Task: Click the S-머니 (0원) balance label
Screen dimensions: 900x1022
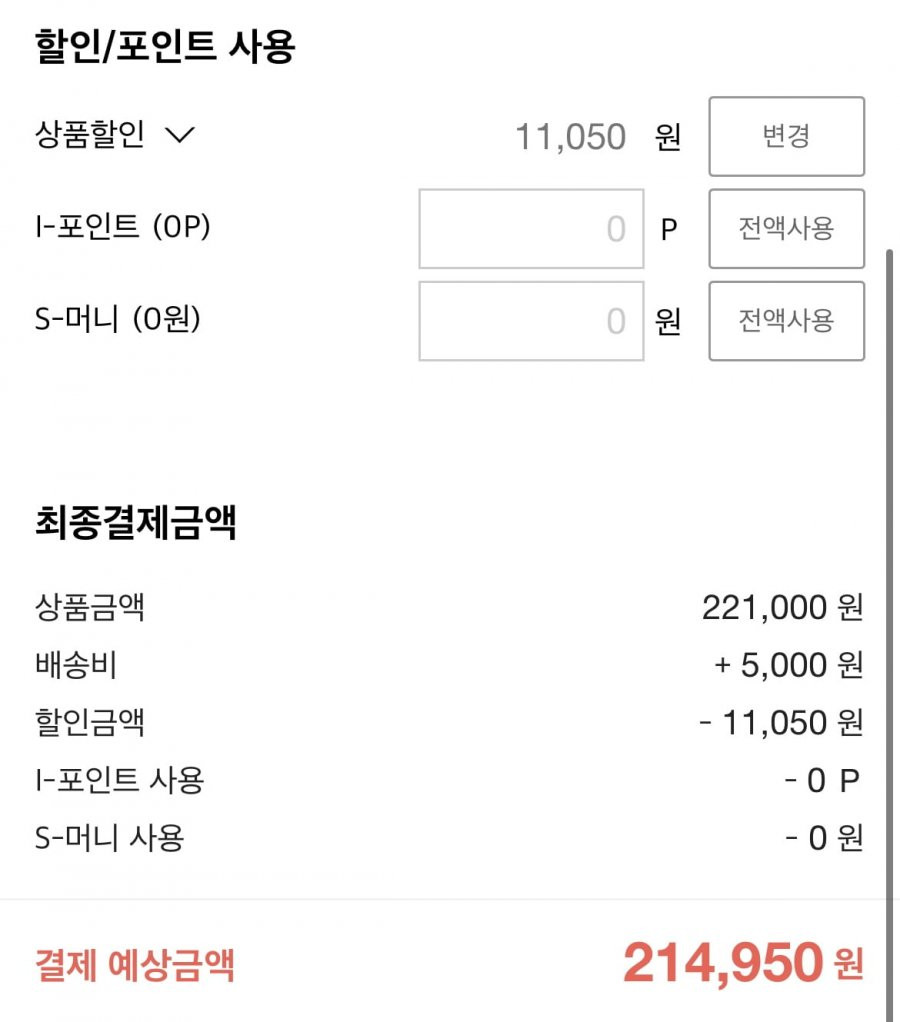Action: click(x=117, y=319)
